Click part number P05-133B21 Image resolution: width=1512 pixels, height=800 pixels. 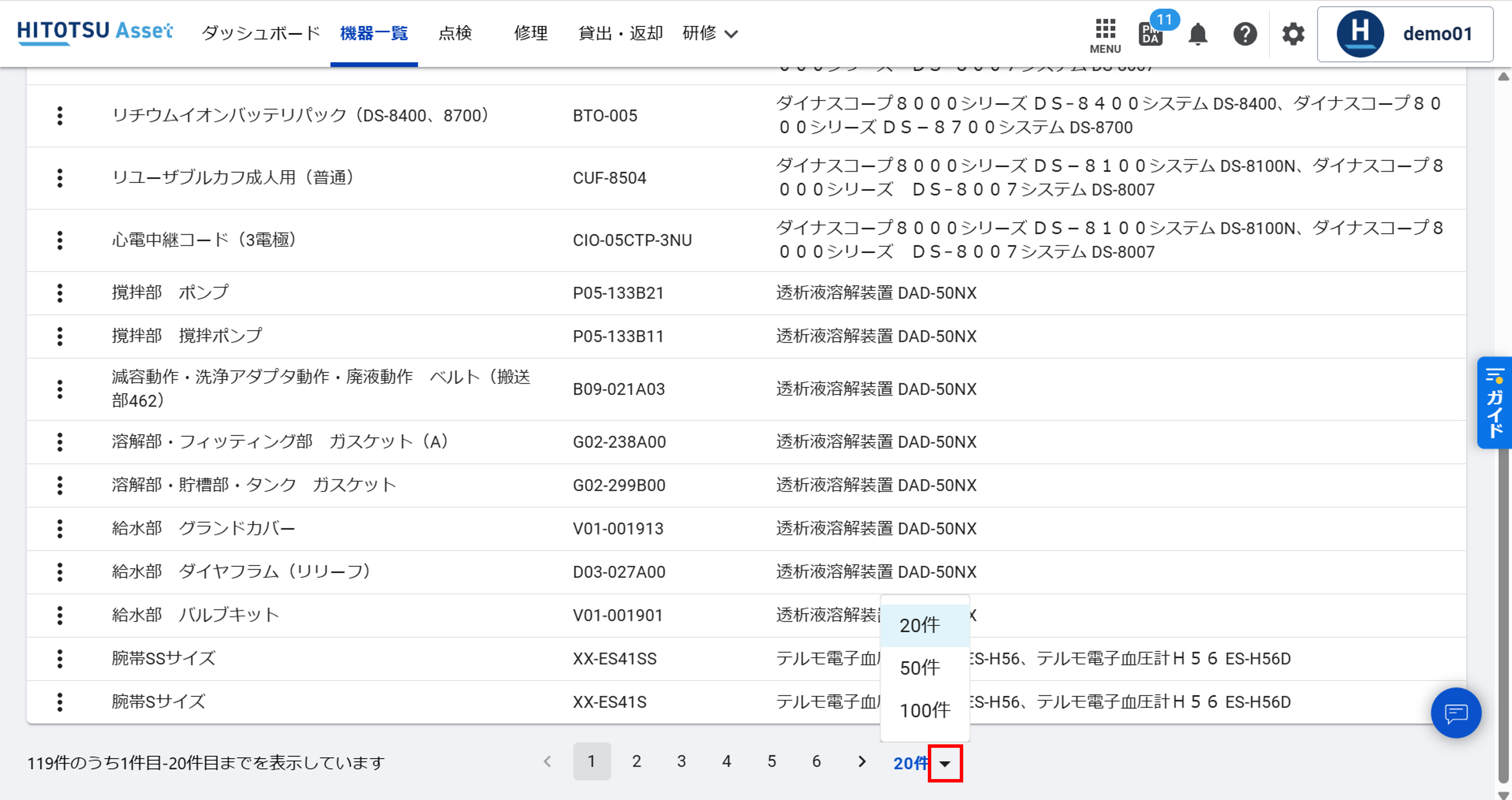[x=618, y=293]
